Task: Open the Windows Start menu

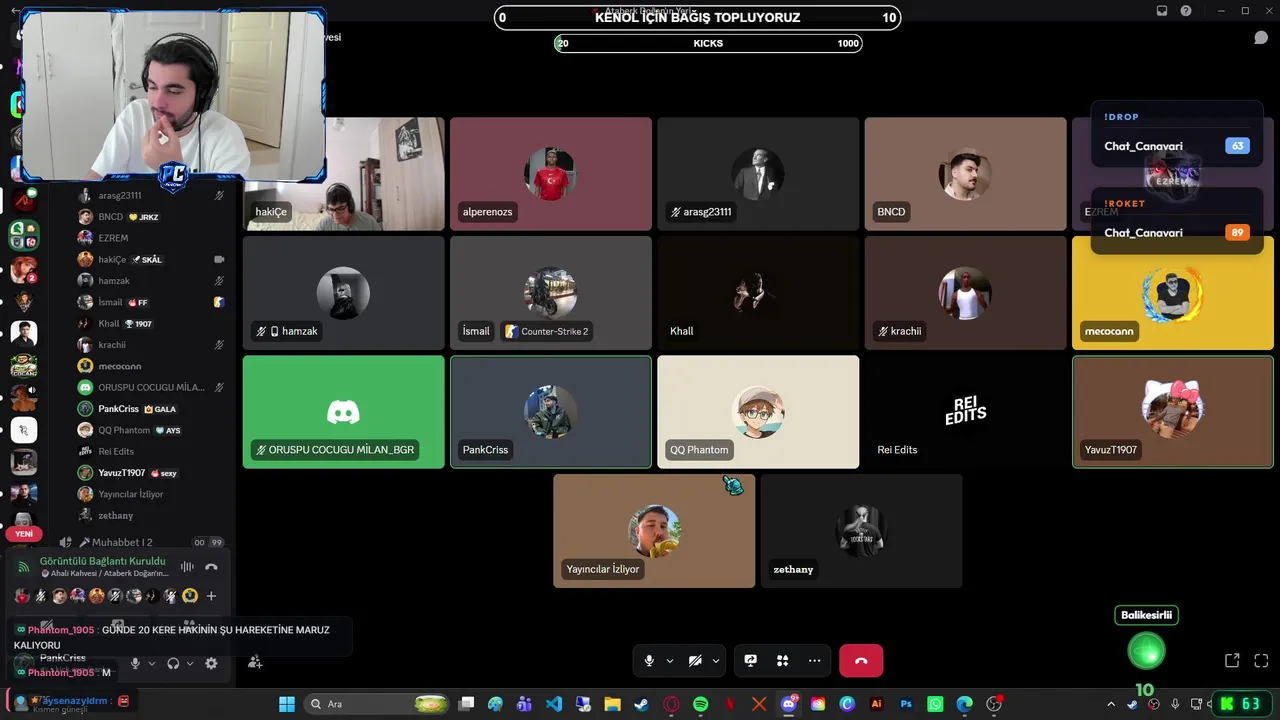Action: coord(287,704)
